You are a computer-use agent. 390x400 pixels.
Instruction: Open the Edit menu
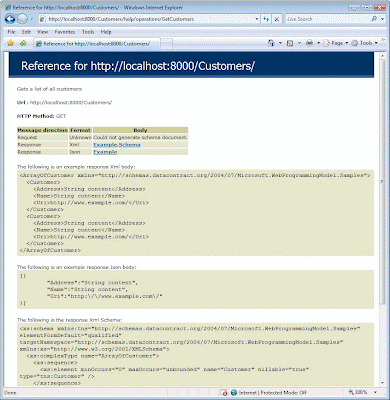(x=26, y=32)
